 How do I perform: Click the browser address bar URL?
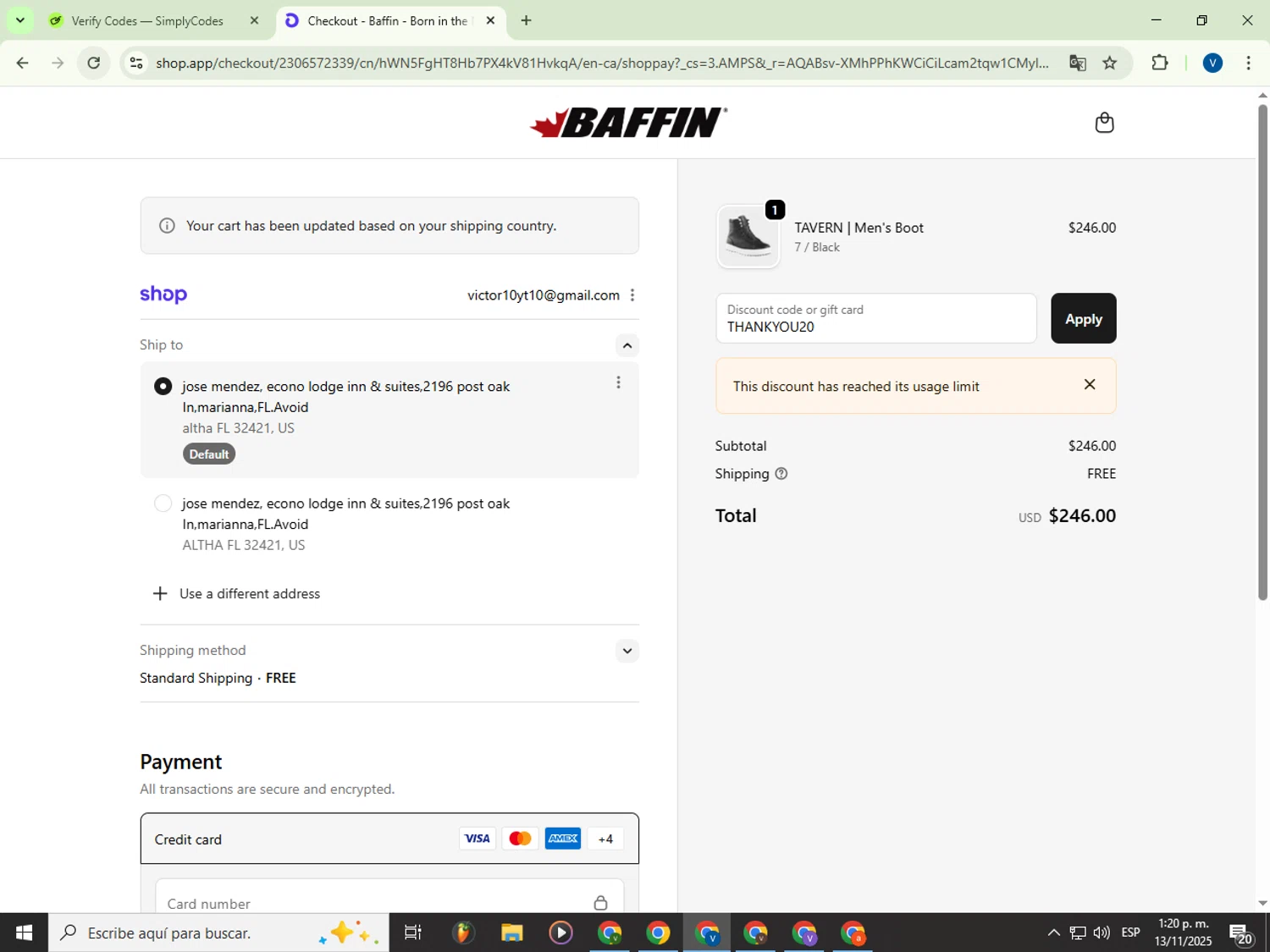tap(602, 63)
